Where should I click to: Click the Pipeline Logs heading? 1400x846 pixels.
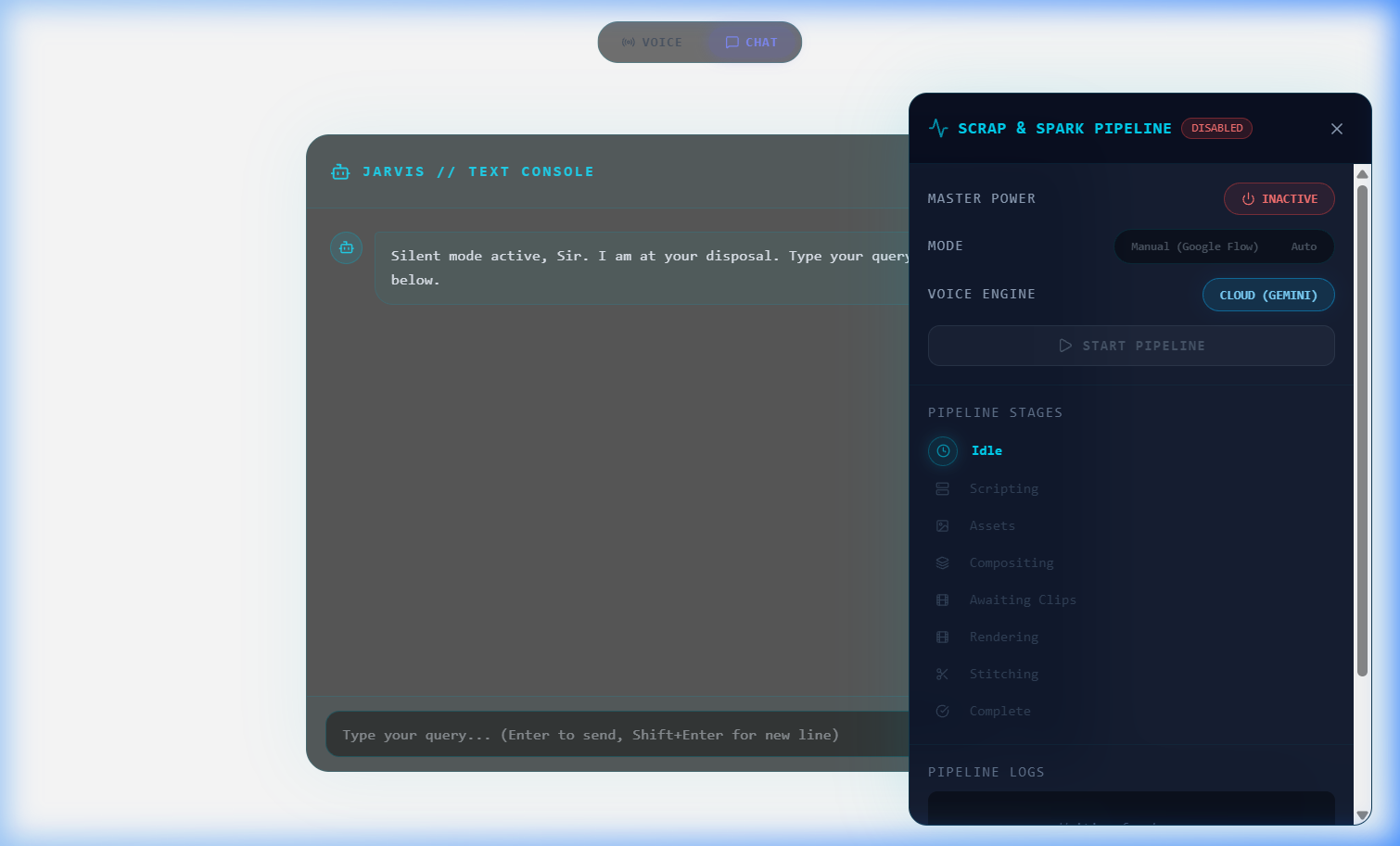click(986, 772)
